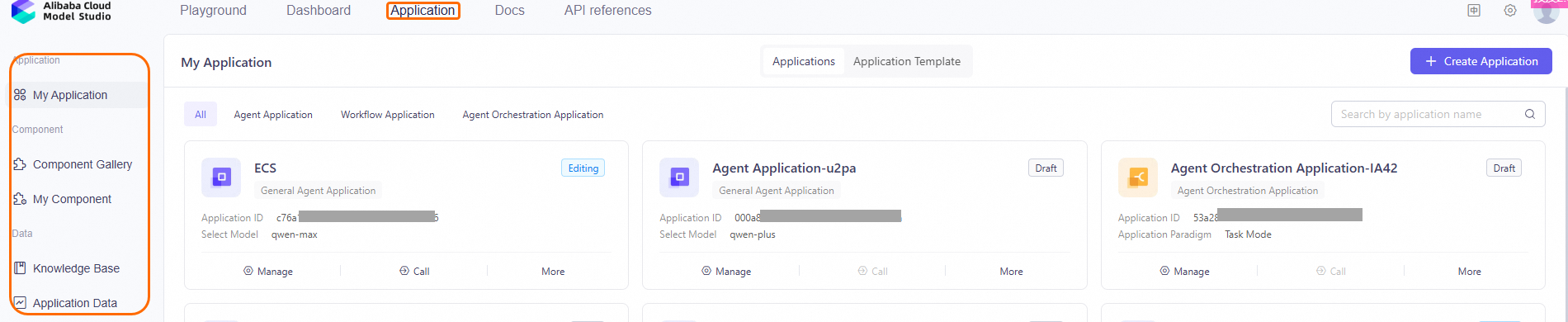1568x322 pixels.
Task: Click the ECS application card icon
Action: click(221, 177)
